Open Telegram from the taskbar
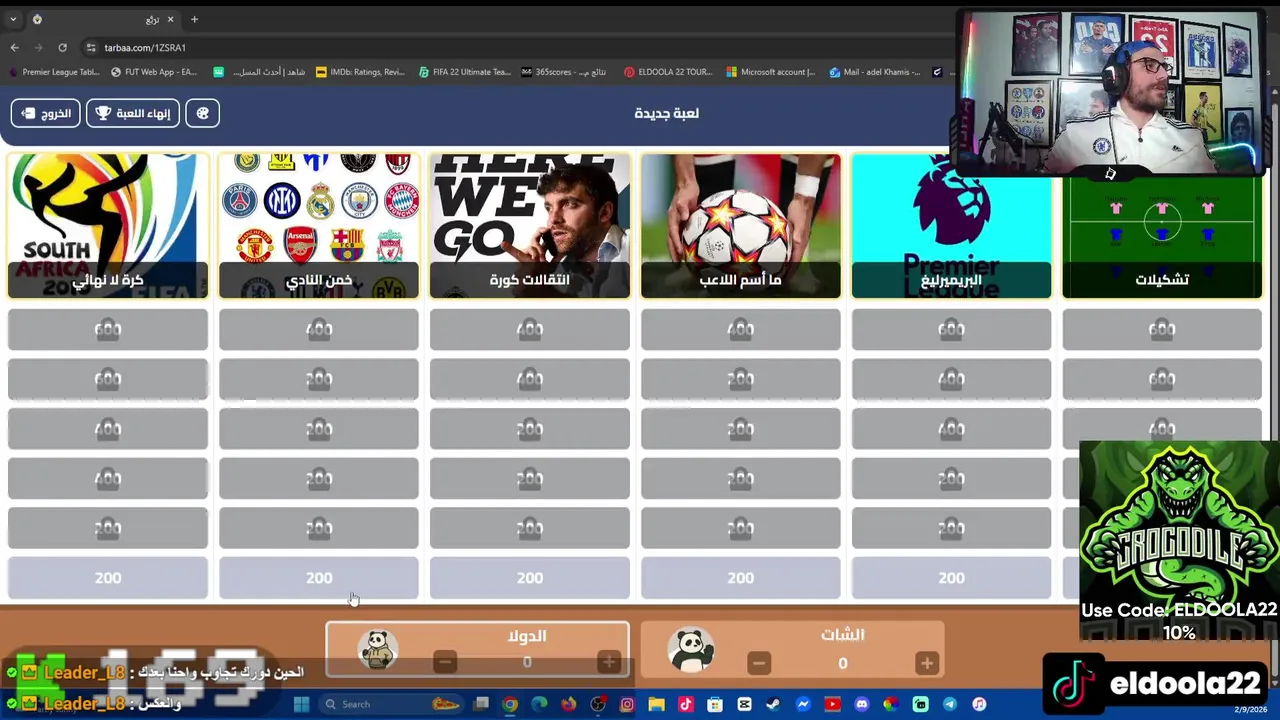 [x=949, y=704]
